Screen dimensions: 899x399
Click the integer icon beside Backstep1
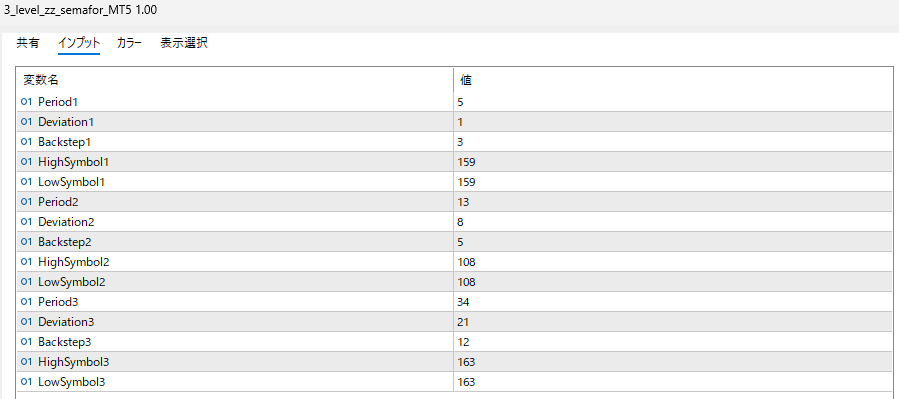(26, 142)
